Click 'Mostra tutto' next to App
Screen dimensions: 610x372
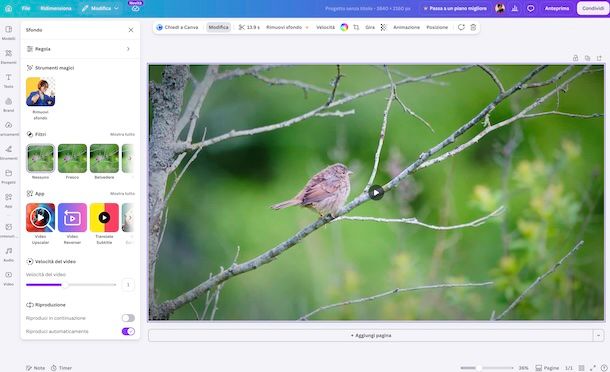click(122, 193)
